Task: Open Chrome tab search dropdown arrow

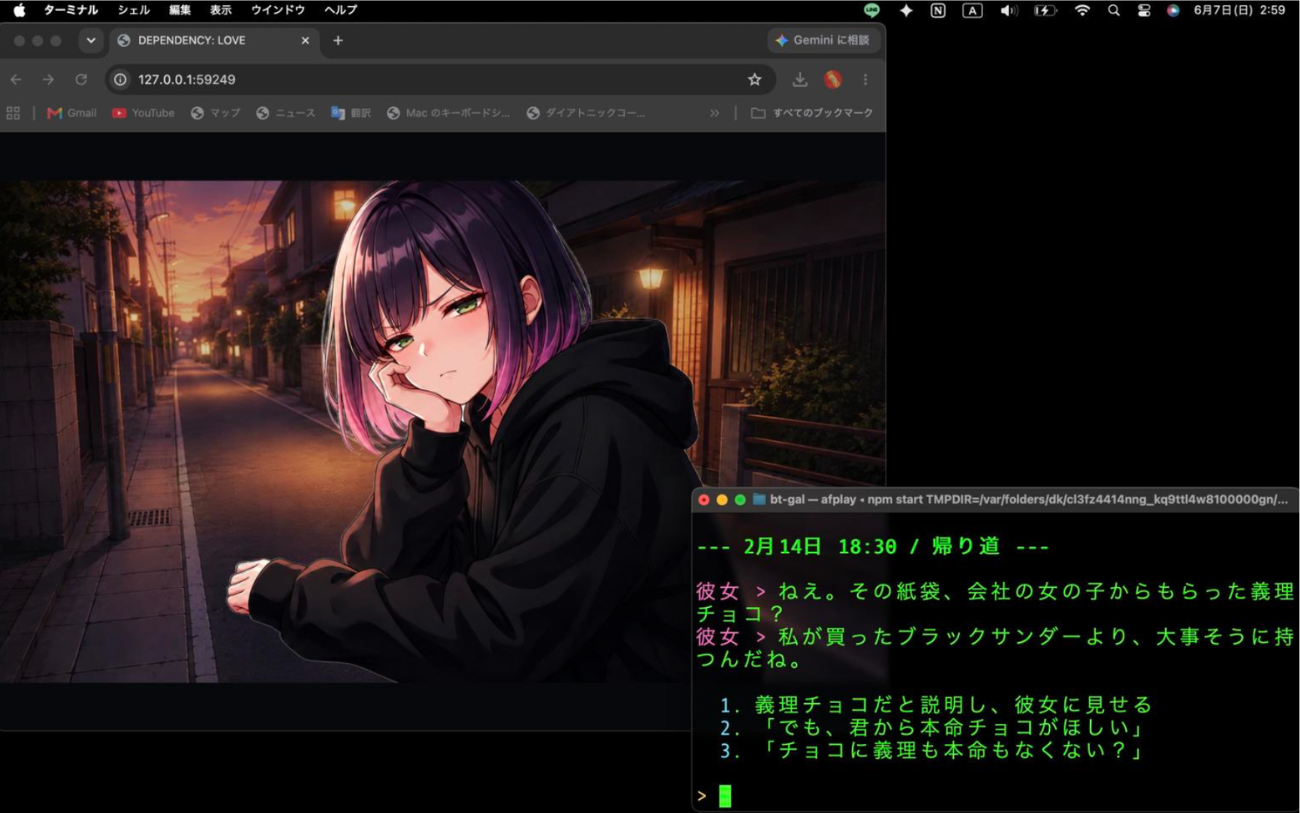Action: [91, 41]
